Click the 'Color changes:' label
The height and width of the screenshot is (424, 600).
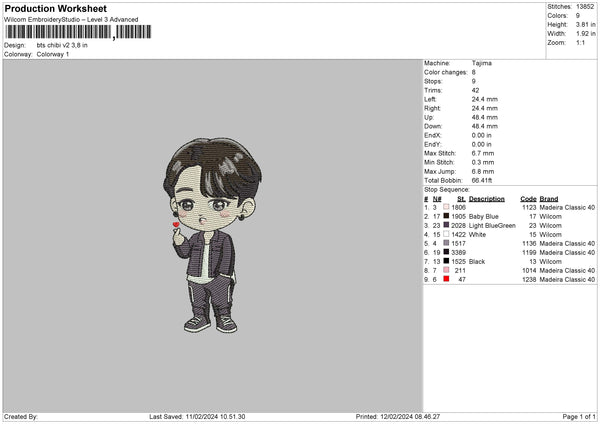coord(446,72)
